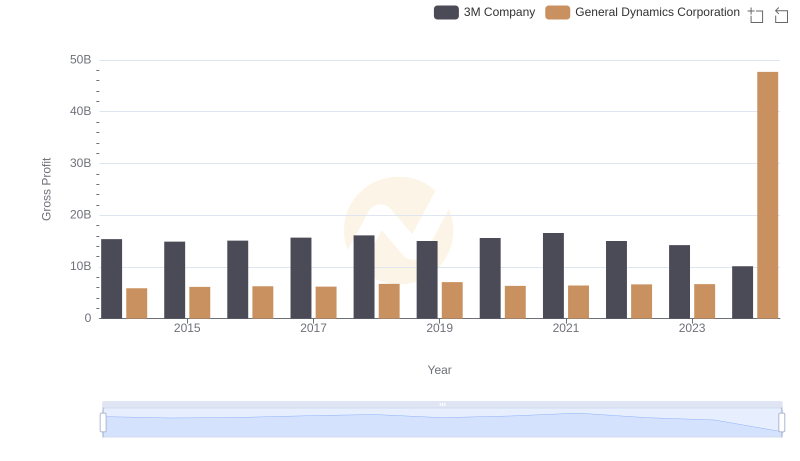800x461 pixels.
Task: Click the 2017 x-axis label
Action: [x=313, y=328]
